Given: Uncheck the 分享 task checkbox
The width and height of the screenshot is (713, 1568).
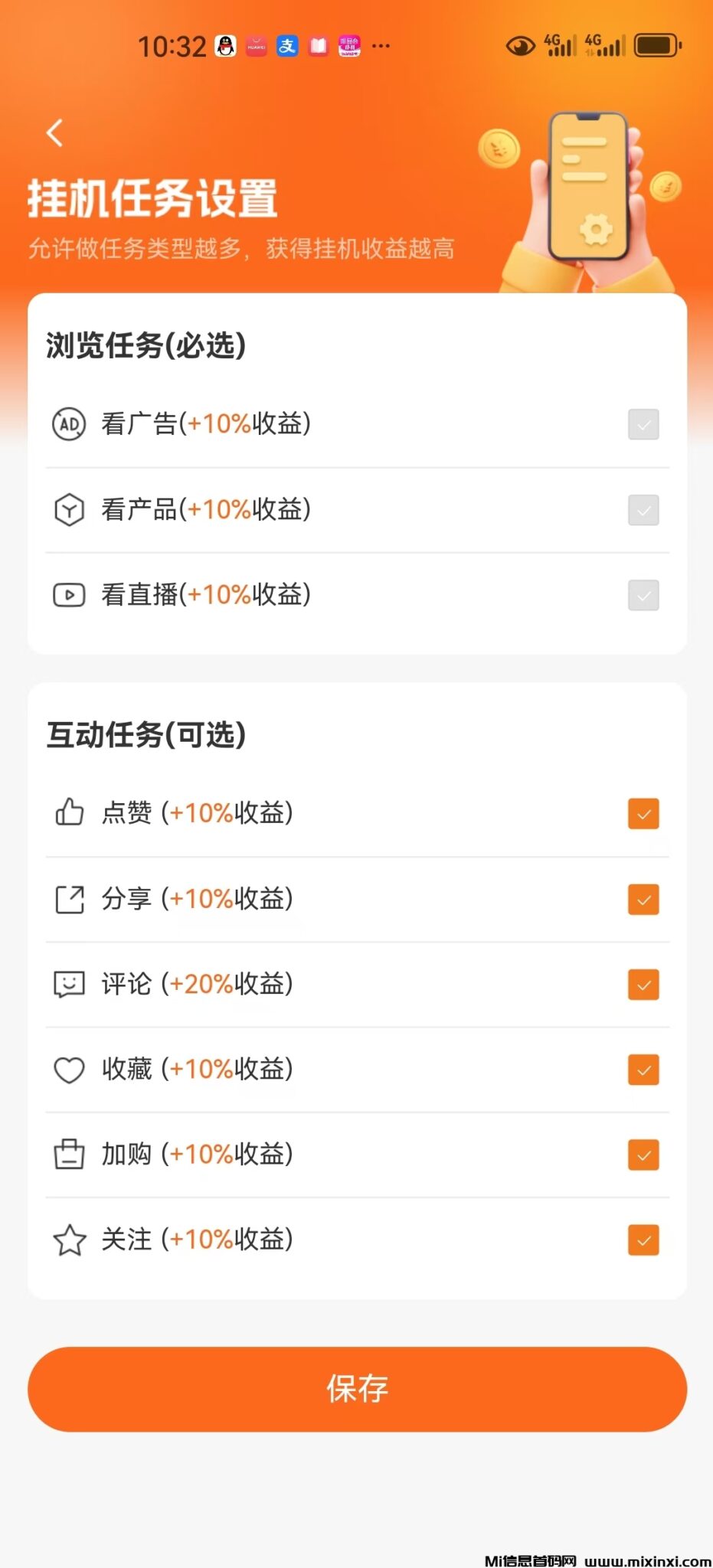Looking at the screenshot, I should [643, 900].
